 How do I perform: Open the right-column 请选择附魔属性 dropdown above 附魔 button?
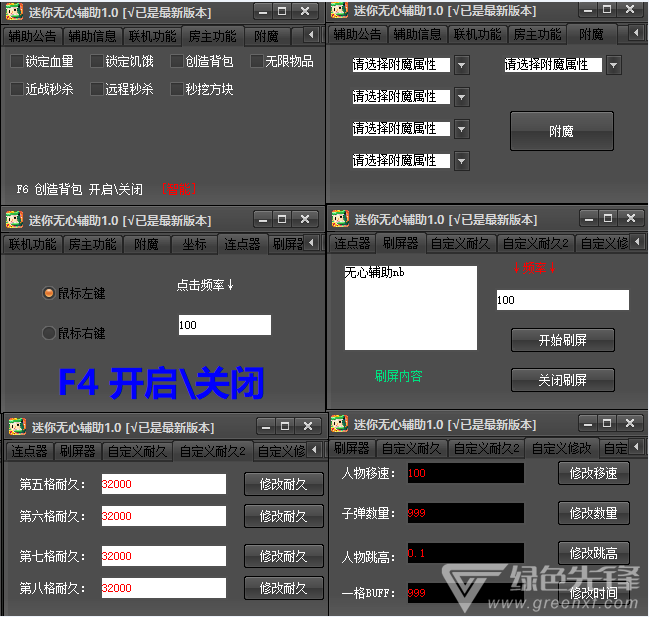coord(614,65)
